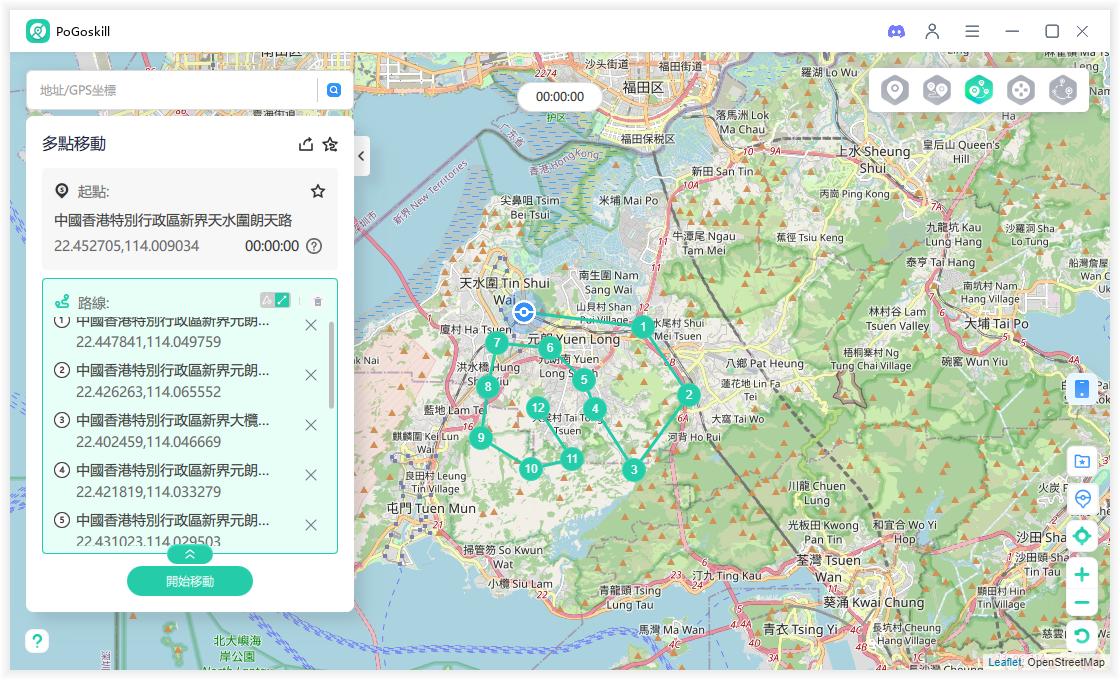
Task: Collapse the side panel with left chevron
Action: 361,156
